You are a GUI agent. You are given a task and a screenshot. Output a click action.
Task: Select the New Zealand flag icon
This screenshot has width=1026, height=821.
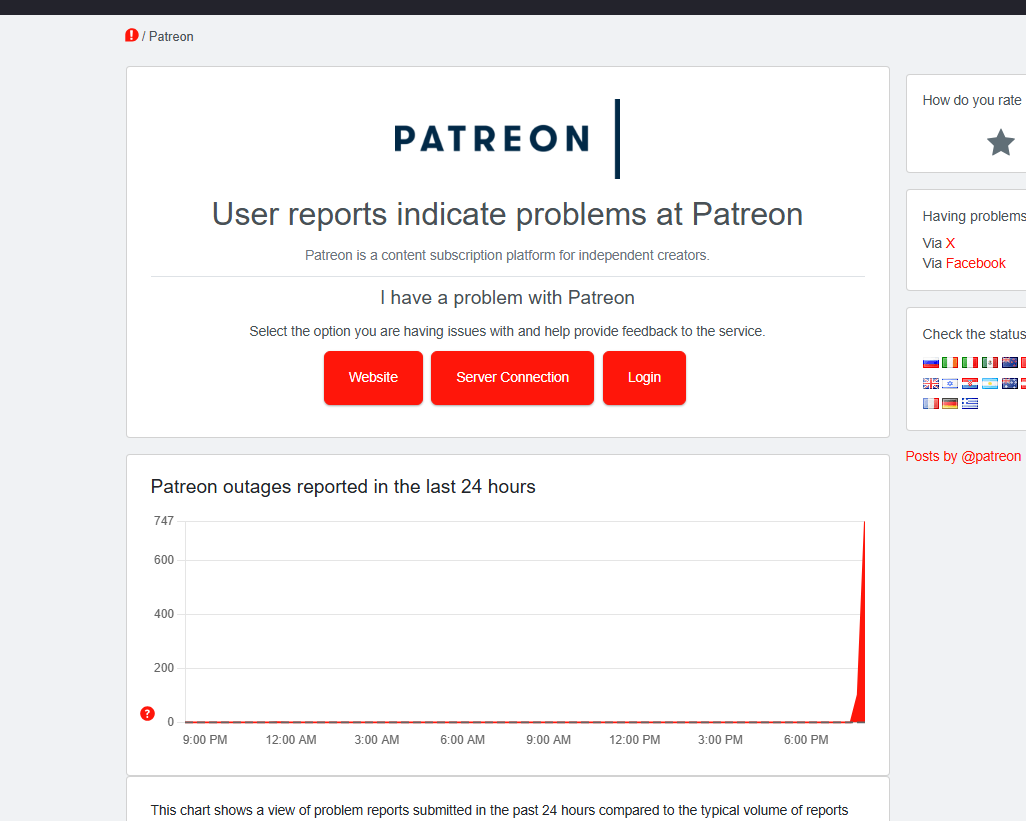1010,362
